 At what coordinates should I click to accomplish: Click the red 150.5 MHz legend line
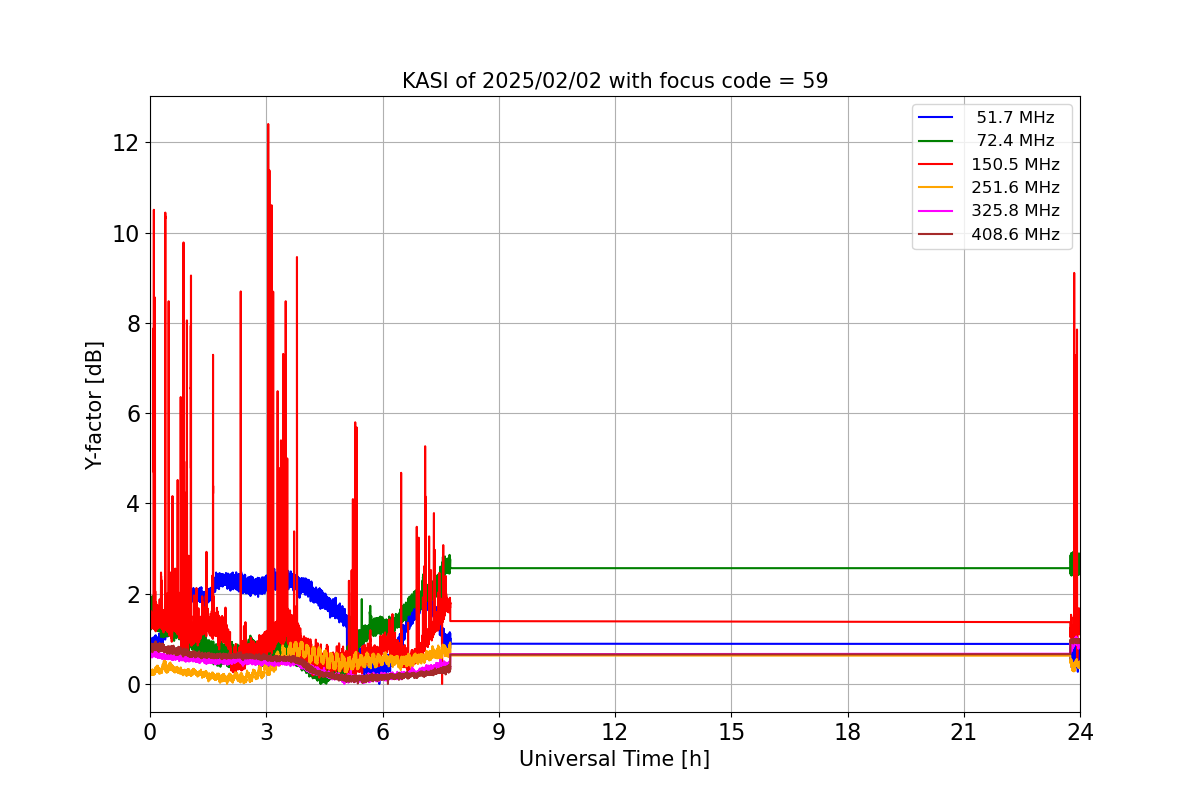point(935,165)
